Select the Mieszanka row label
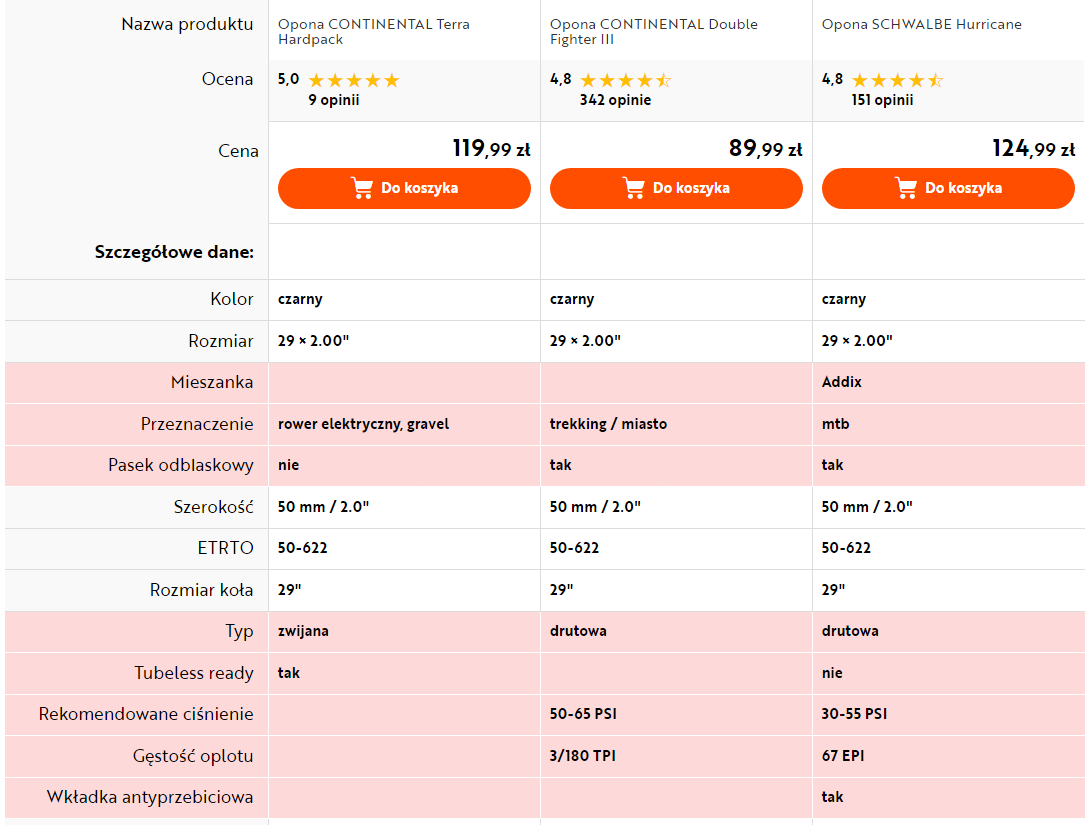This screenshot has height=825, width=1089. pos(212,382)
